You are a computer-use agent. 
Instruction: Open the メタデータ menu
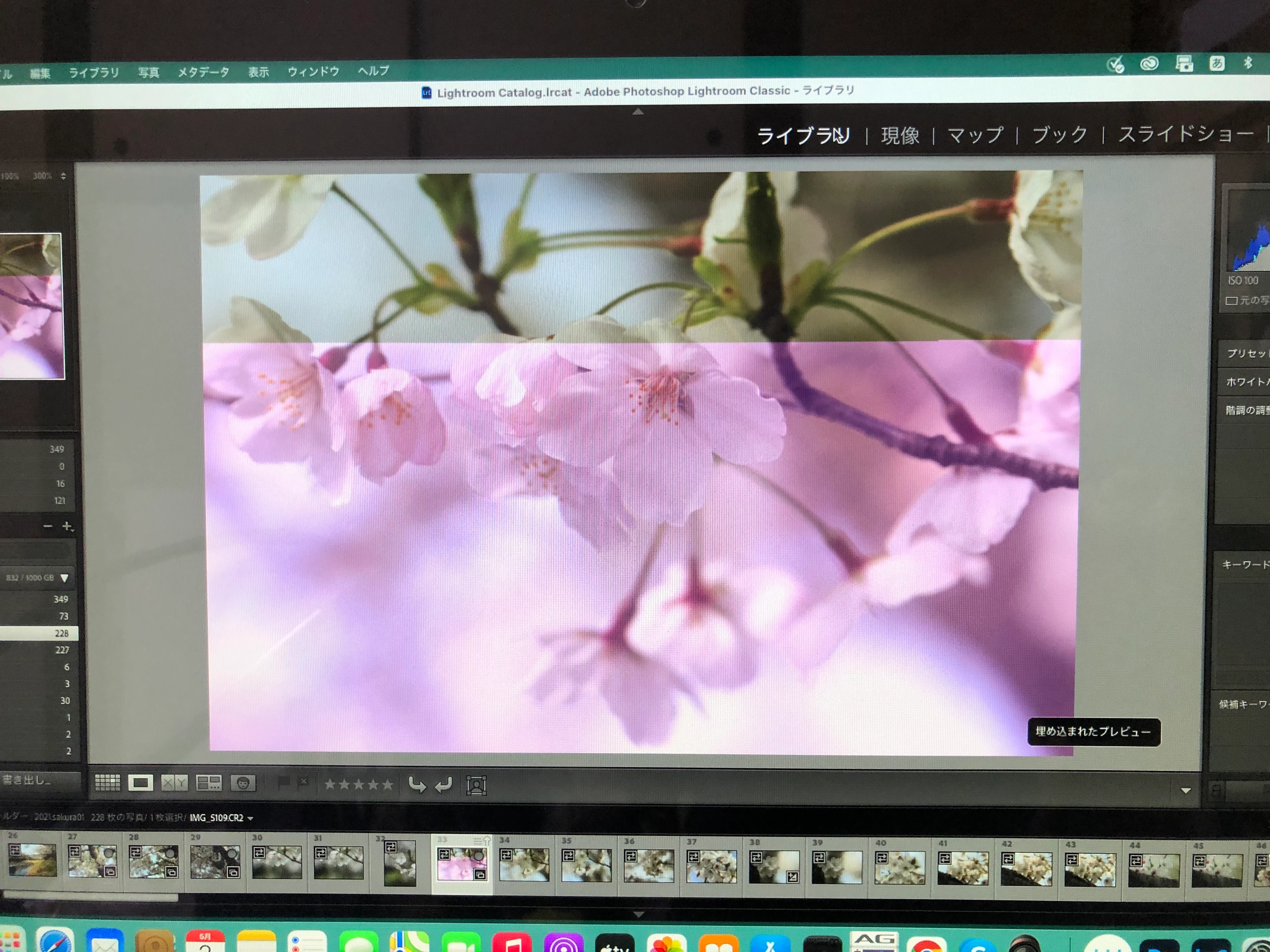pyautogui.click(x=203, y=72)
